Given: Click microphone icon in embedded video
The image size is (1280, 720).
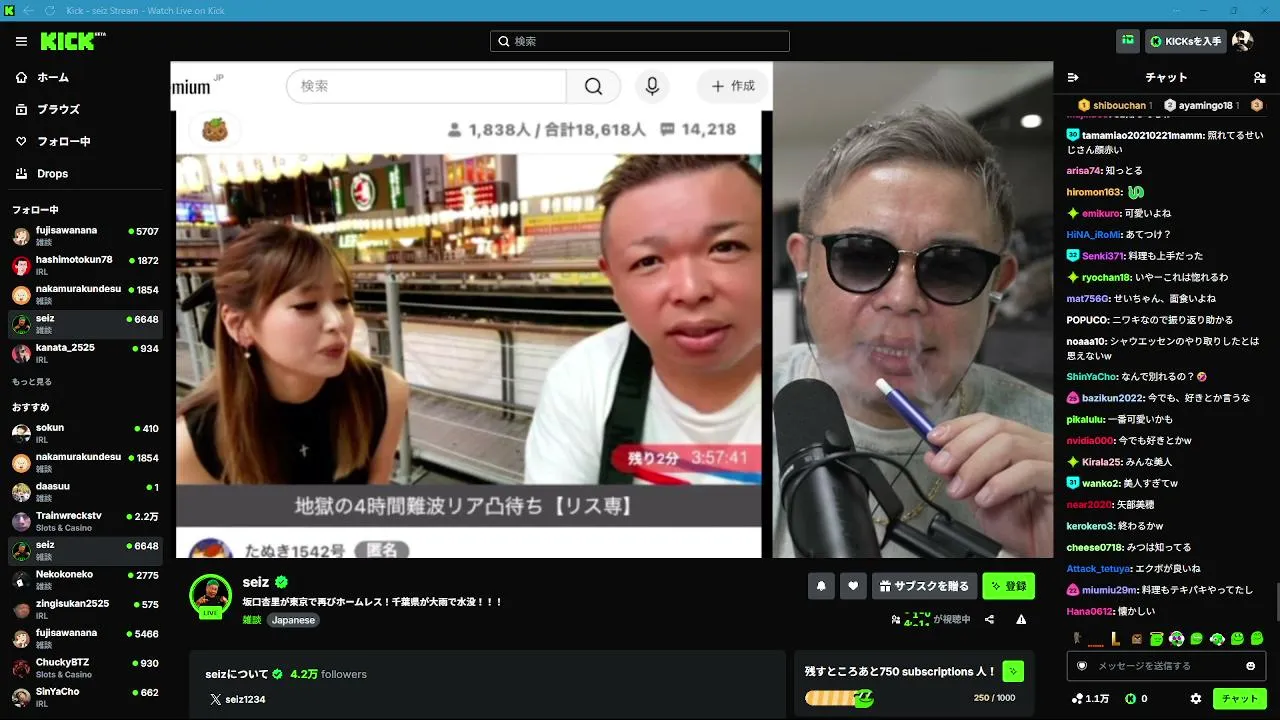Looking at the screenshot, I should point(652,86).
